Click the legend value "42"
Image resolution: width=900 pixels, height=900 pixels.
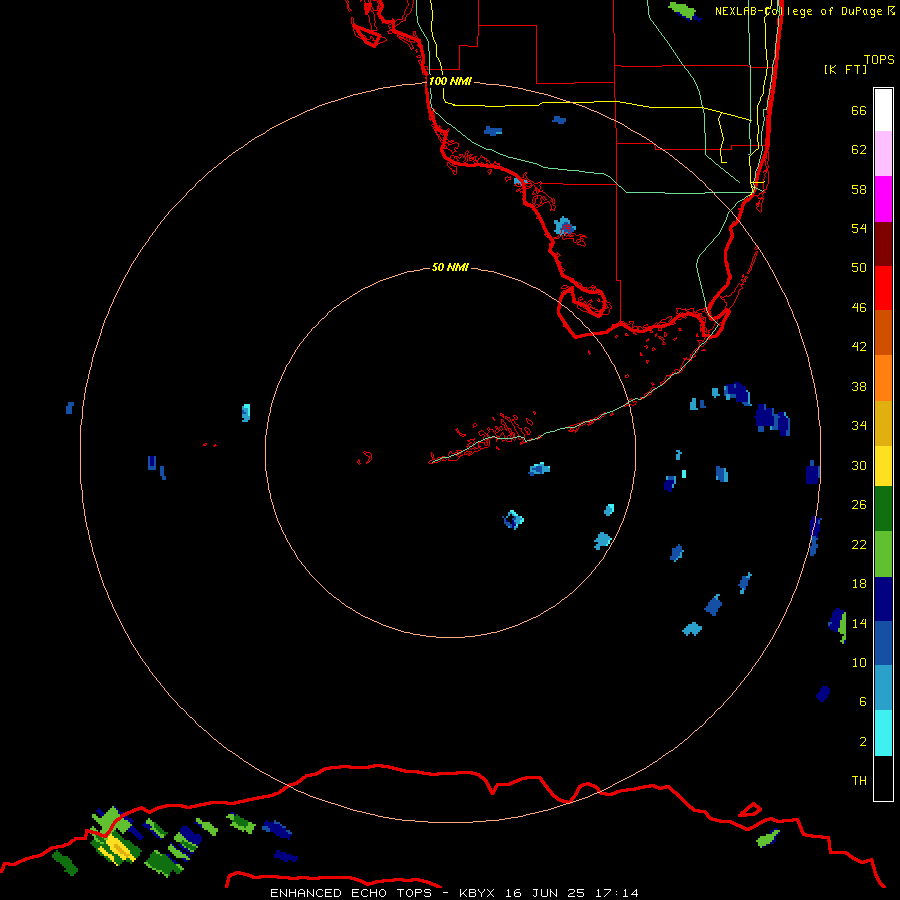coord(859,346)
